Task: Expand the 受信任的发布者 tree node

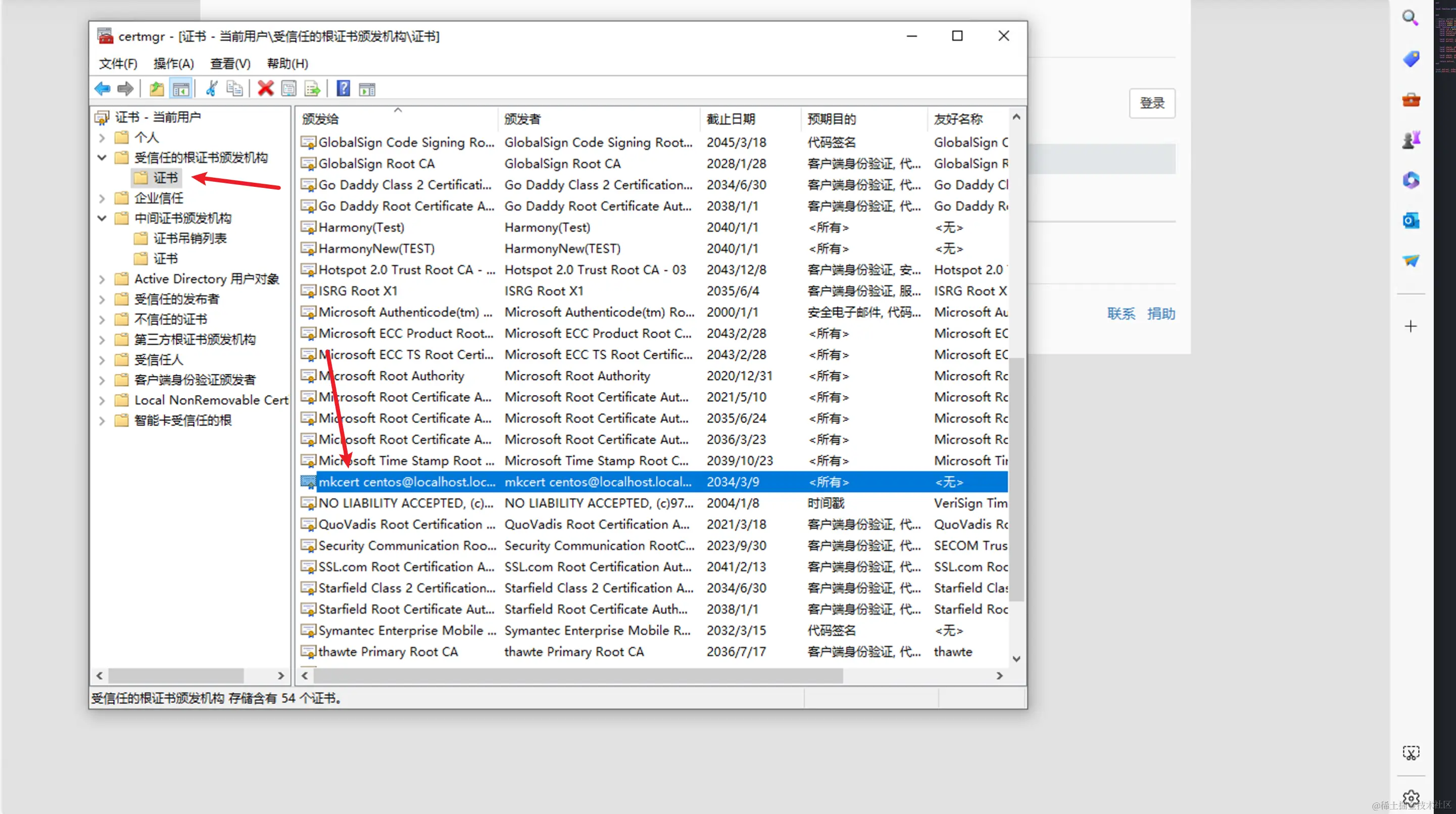Action: [102, 299]
